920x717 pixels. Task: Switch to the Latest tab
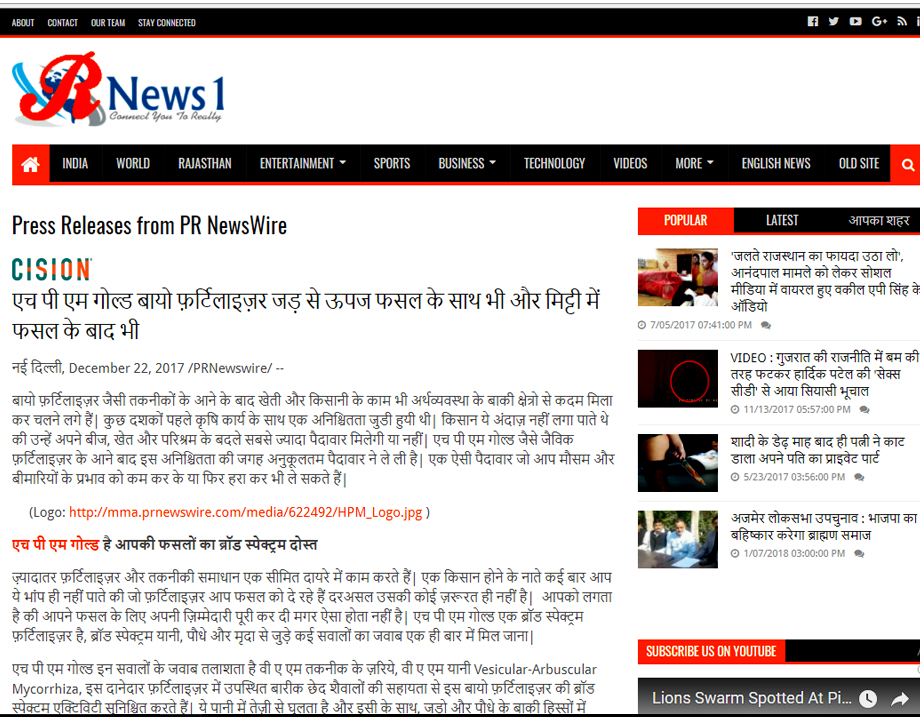pos(782,221)
